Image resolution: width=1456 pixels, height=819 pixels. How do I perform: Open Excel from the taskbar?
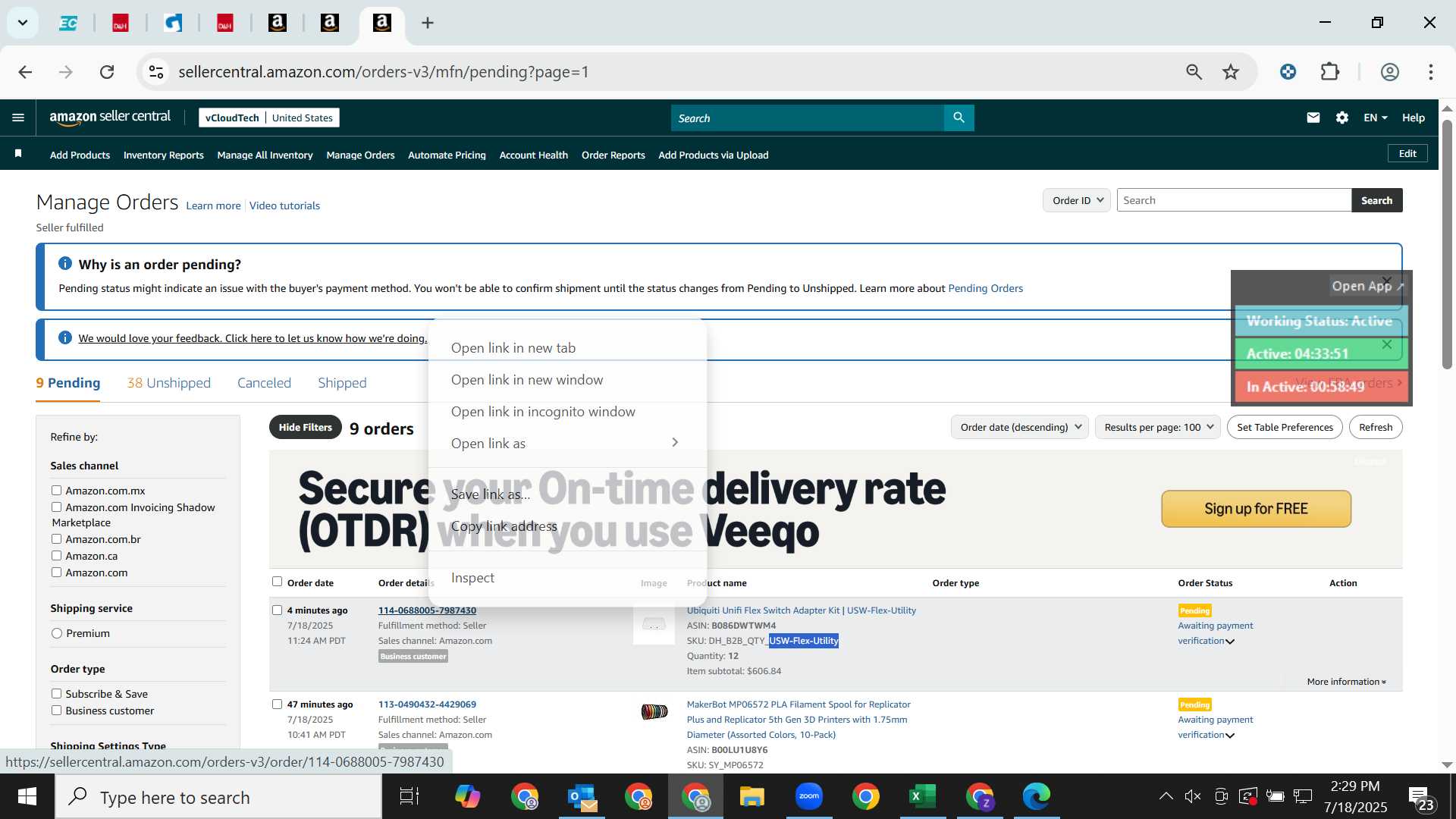point(922,796)
